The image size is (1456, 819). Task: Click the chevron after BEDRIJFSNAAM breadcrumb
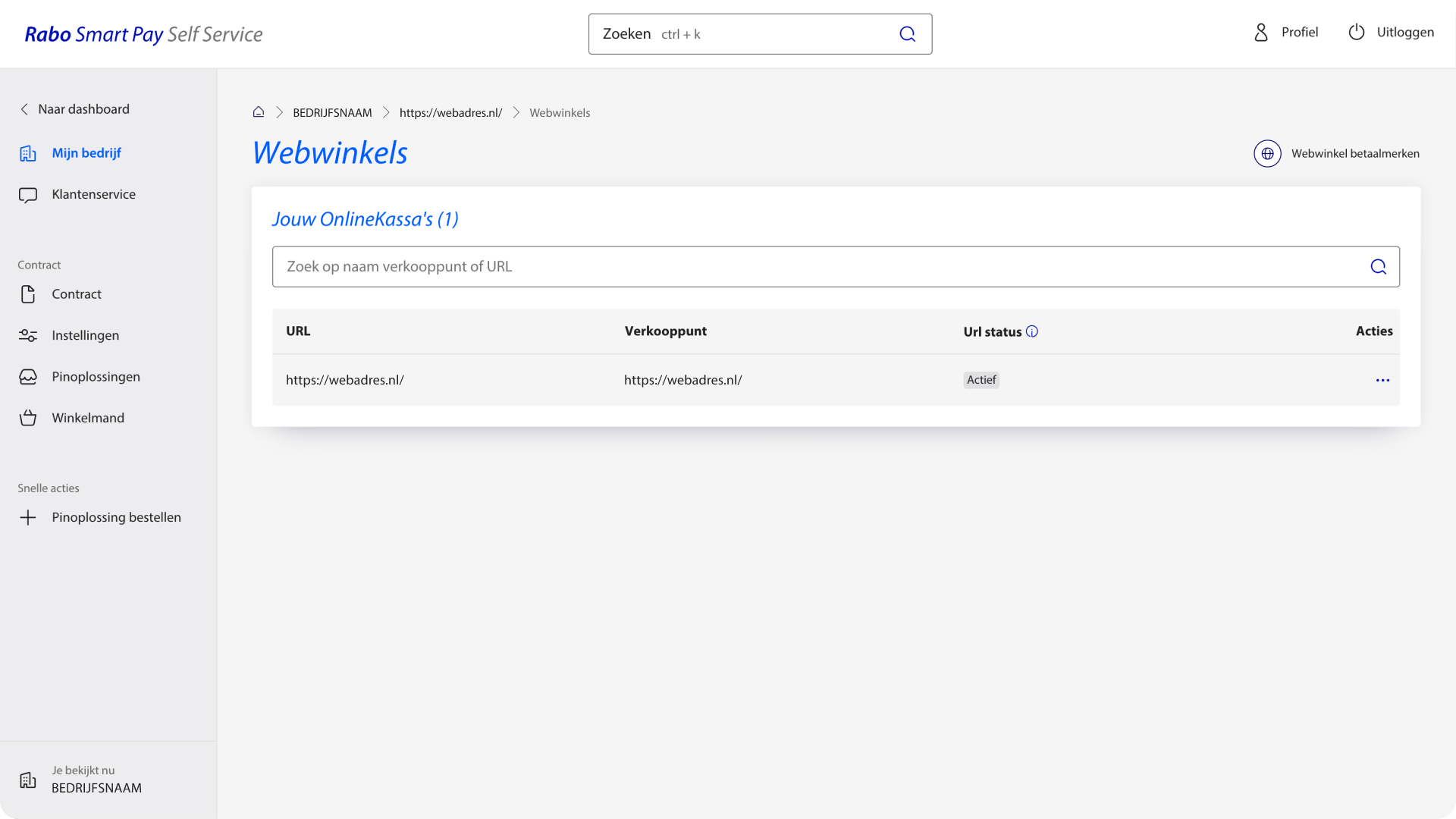pyautogui.click(x=386, y=112)
